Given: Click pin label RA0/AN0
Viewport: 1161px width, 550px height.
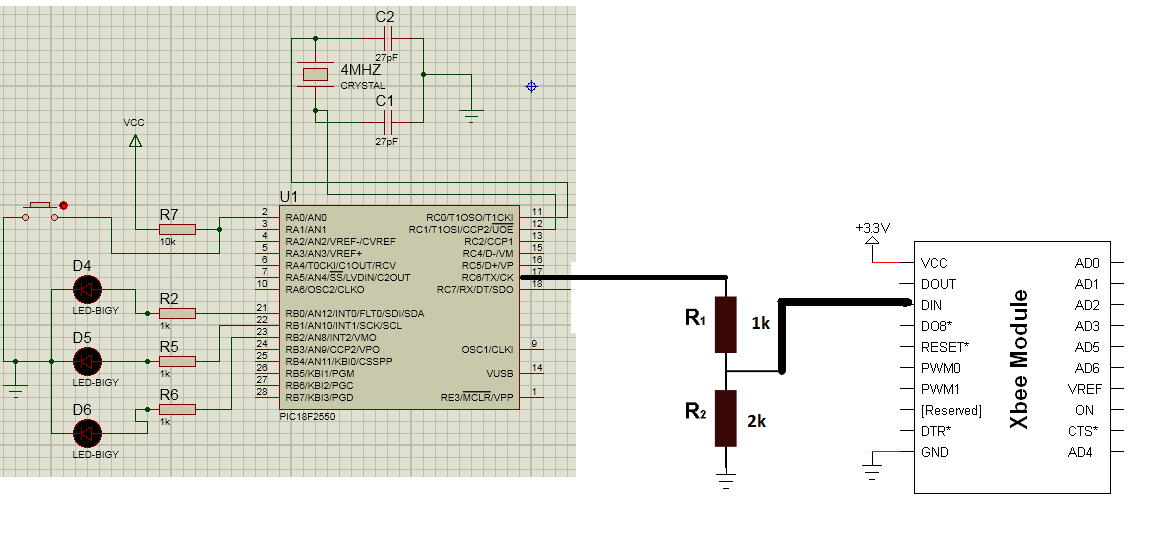Looking at the screenshot, I should [x=306, y=218].
